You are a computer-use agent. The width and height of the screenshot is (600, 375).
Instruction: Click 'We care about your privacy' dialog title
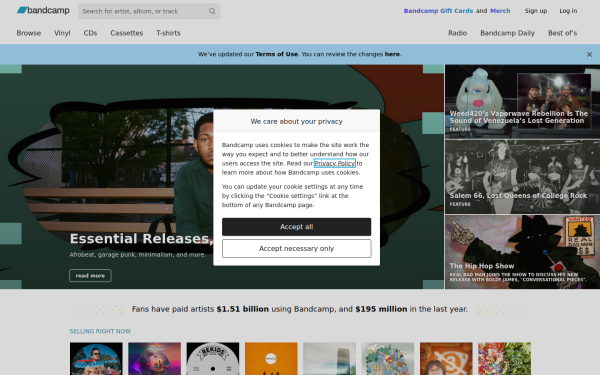click(x=297, y=121)
